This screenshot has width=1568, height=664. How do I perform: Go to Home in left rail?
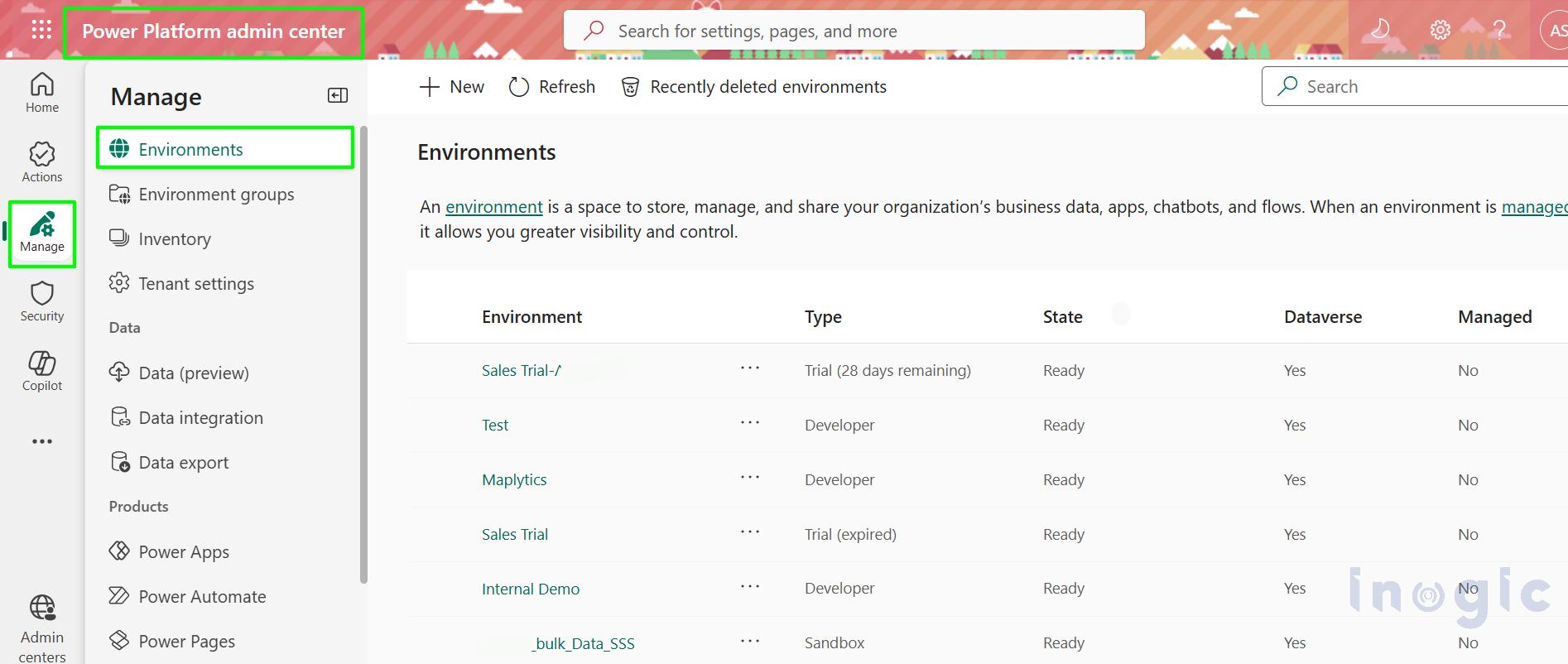click(42, 93)
